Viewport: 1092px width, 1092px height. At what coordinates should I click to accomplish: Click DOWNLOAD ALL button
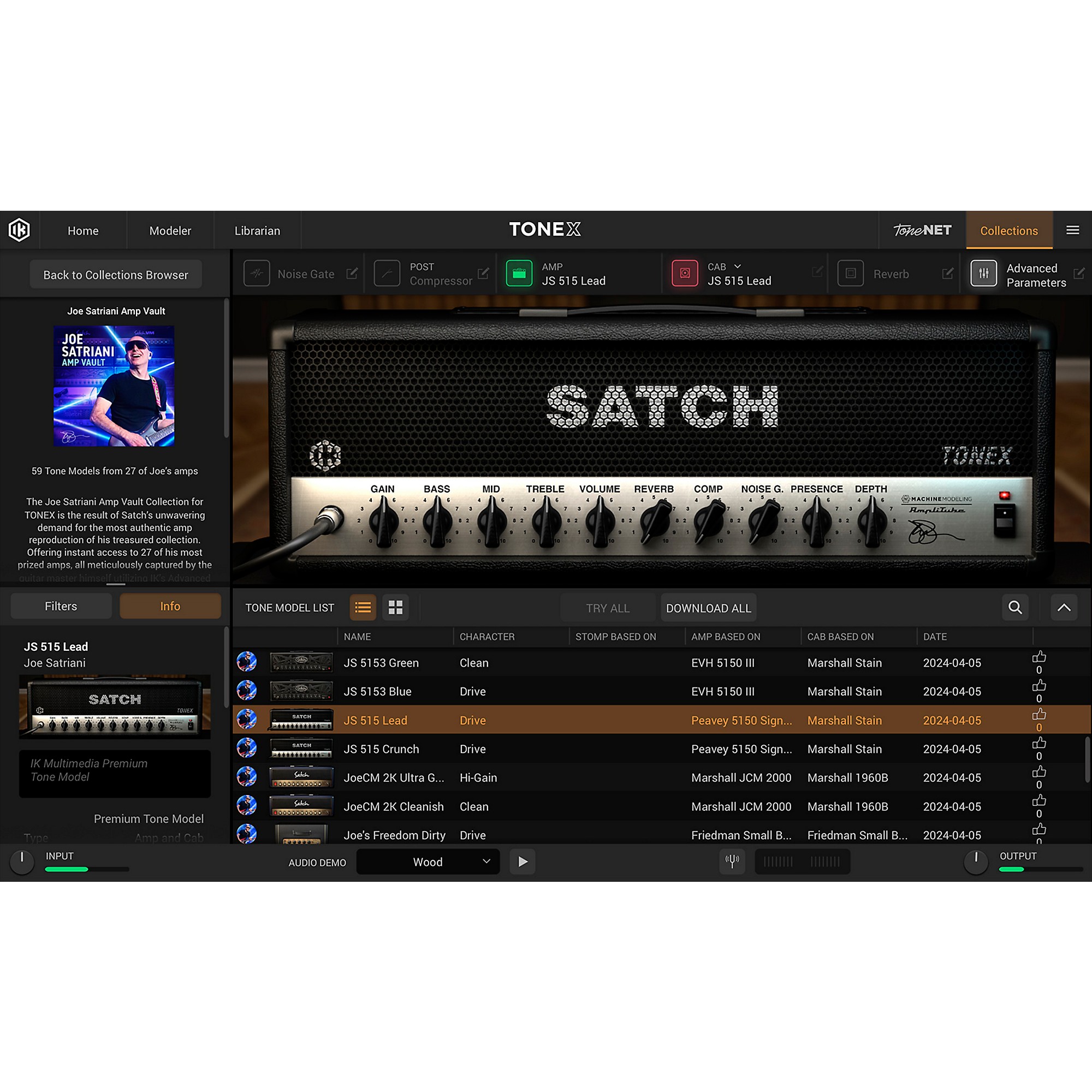pyautogui.click(x=708, y=608)
